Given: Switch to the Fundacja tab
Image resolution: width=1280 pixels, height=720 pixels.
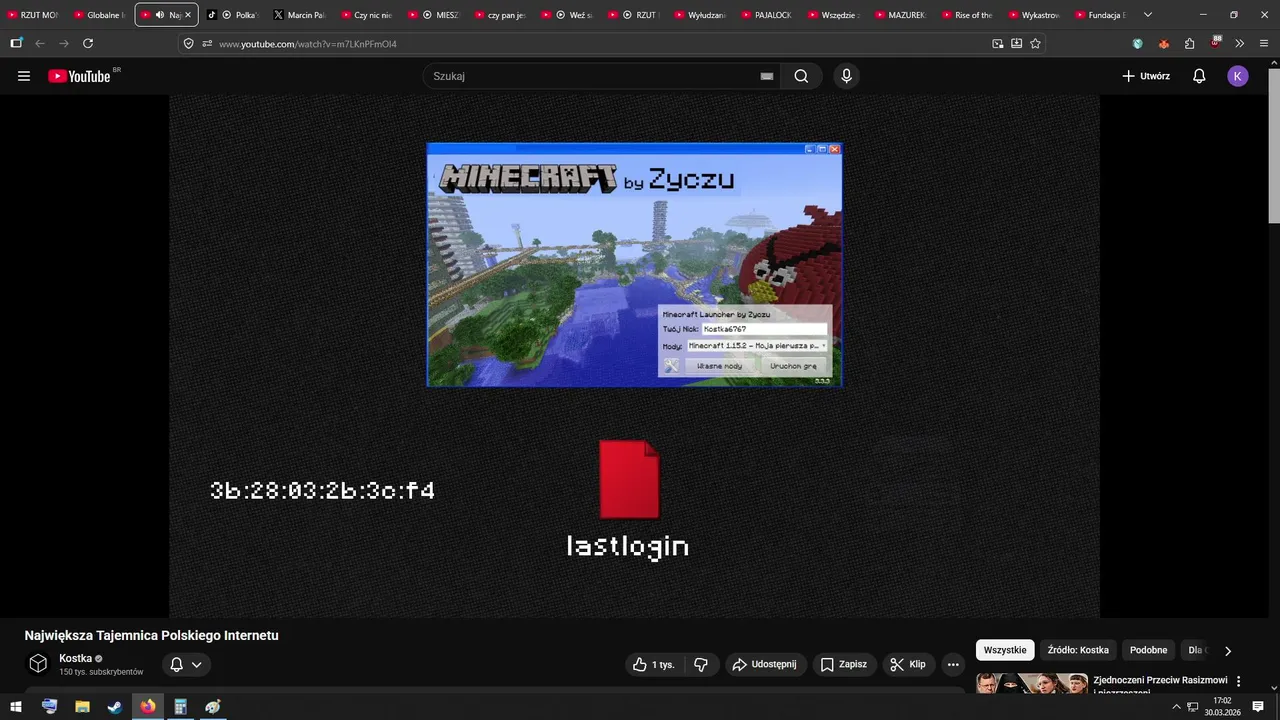Looking at the screenshot, I should [x=1101, y=15].
